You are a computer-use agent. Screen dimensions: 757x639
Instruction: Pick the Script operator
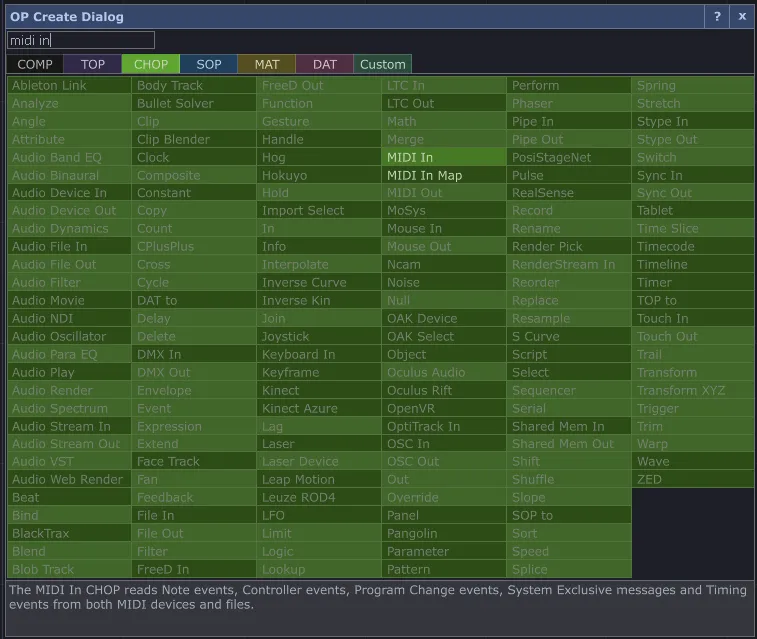569,355
